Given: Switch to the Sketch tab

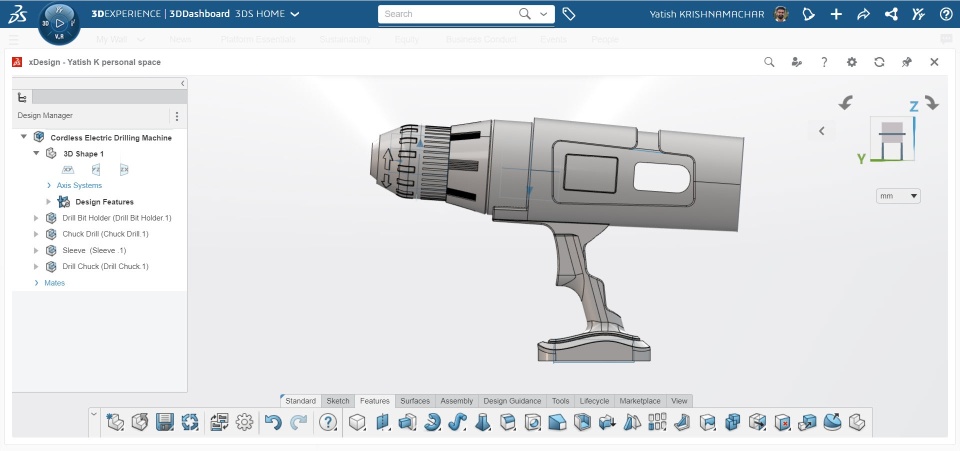Looking at the screenshot, I should [338, 401].
